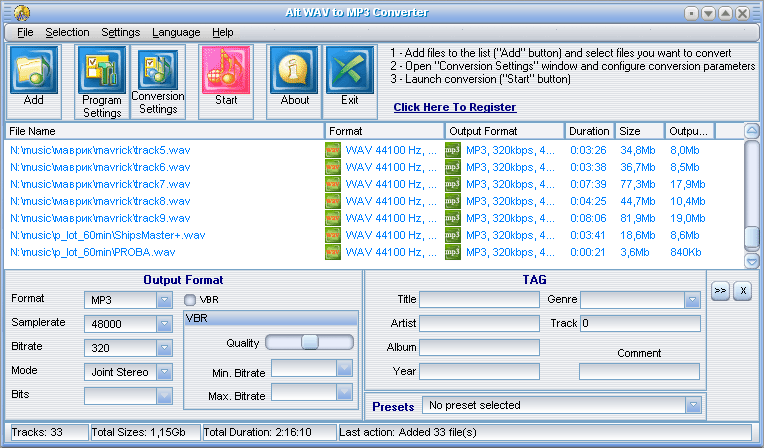Open the Max. Bitrate dropdown
The height and width of the screenshot is (448, 764).
(344, 392)
